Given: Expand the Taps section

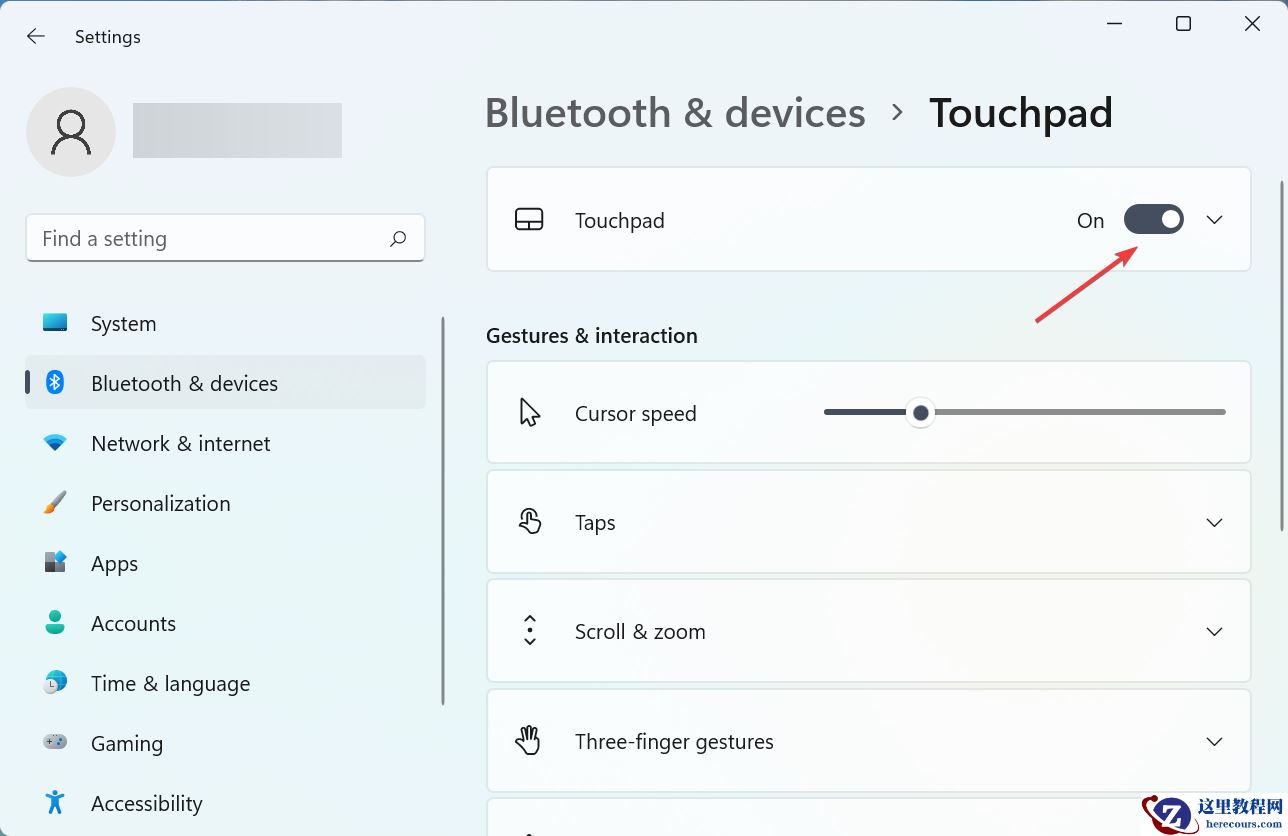Looking at the screenshot, I should tap(1214, 522).
